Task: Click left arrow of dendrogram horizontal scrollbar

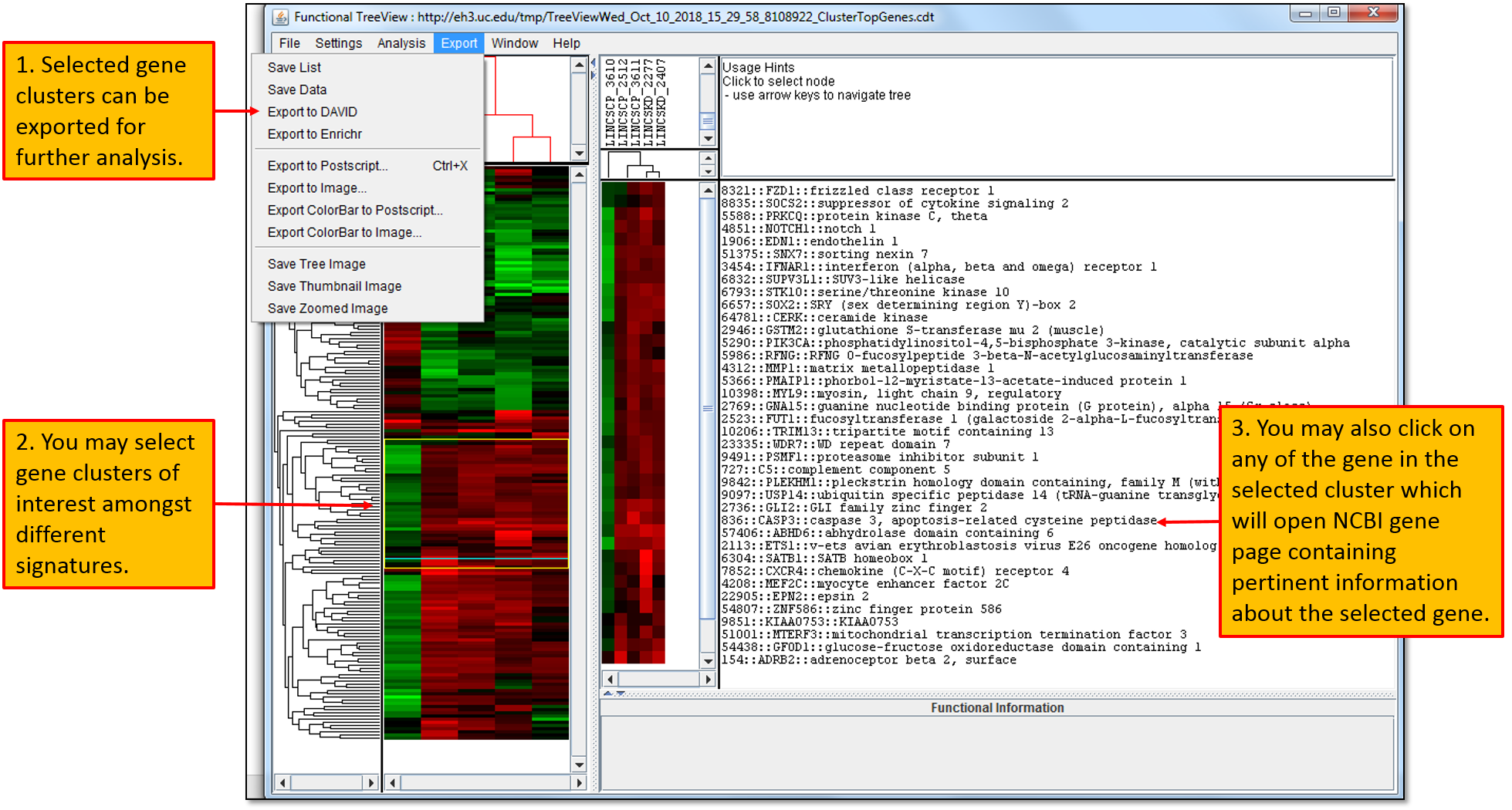Action: [282, 782]
